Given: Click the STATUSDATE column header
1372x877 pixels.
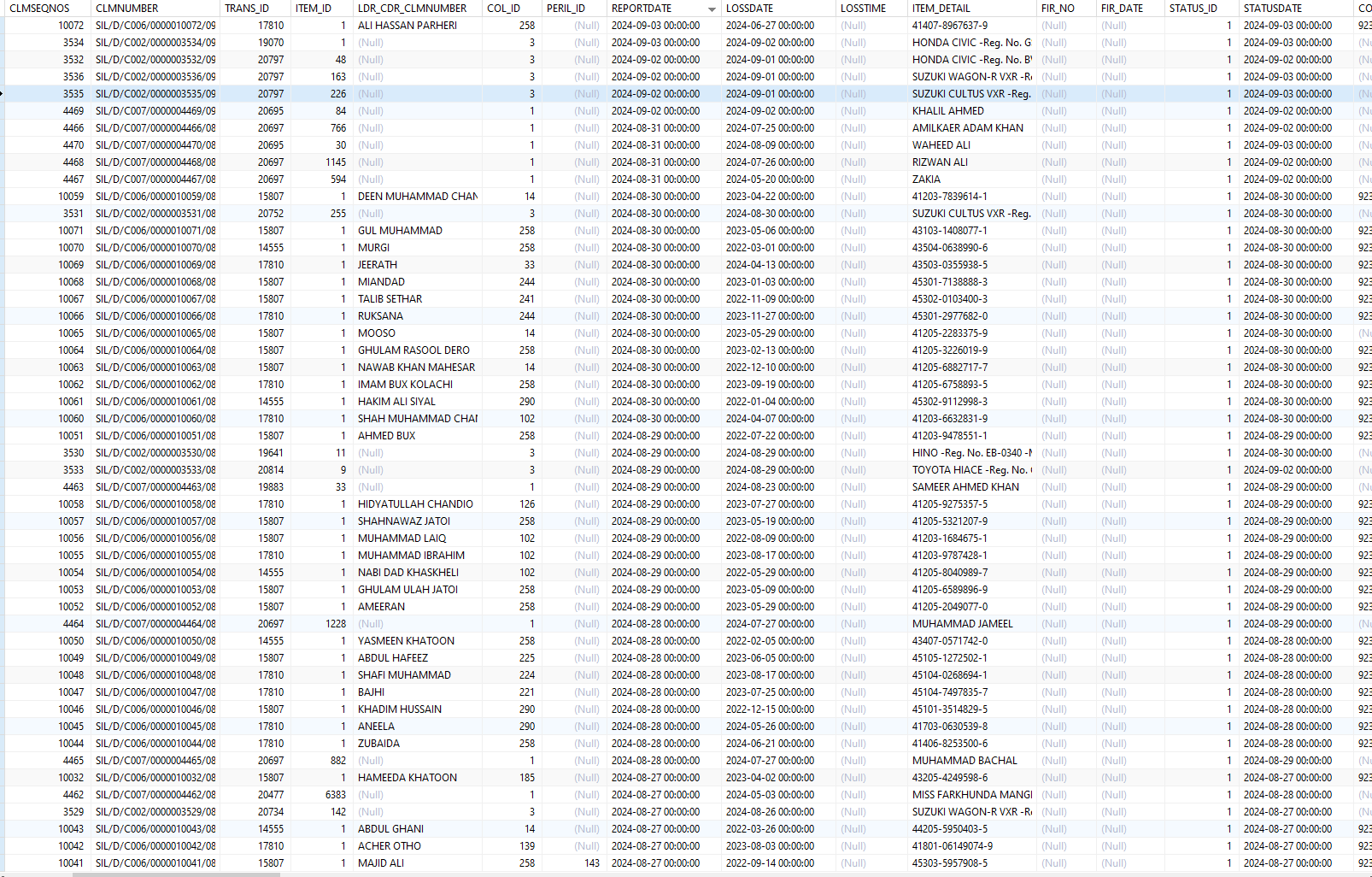Looking at the screenshot, I should pyautogui.click(x=1296, y=9).
